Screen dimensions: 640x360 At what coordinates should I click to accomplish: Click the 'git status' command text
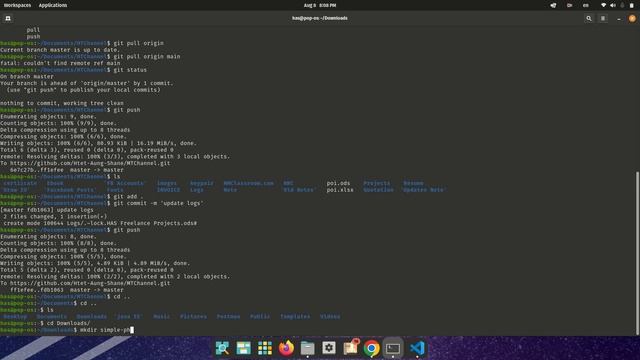click(130, 70)
